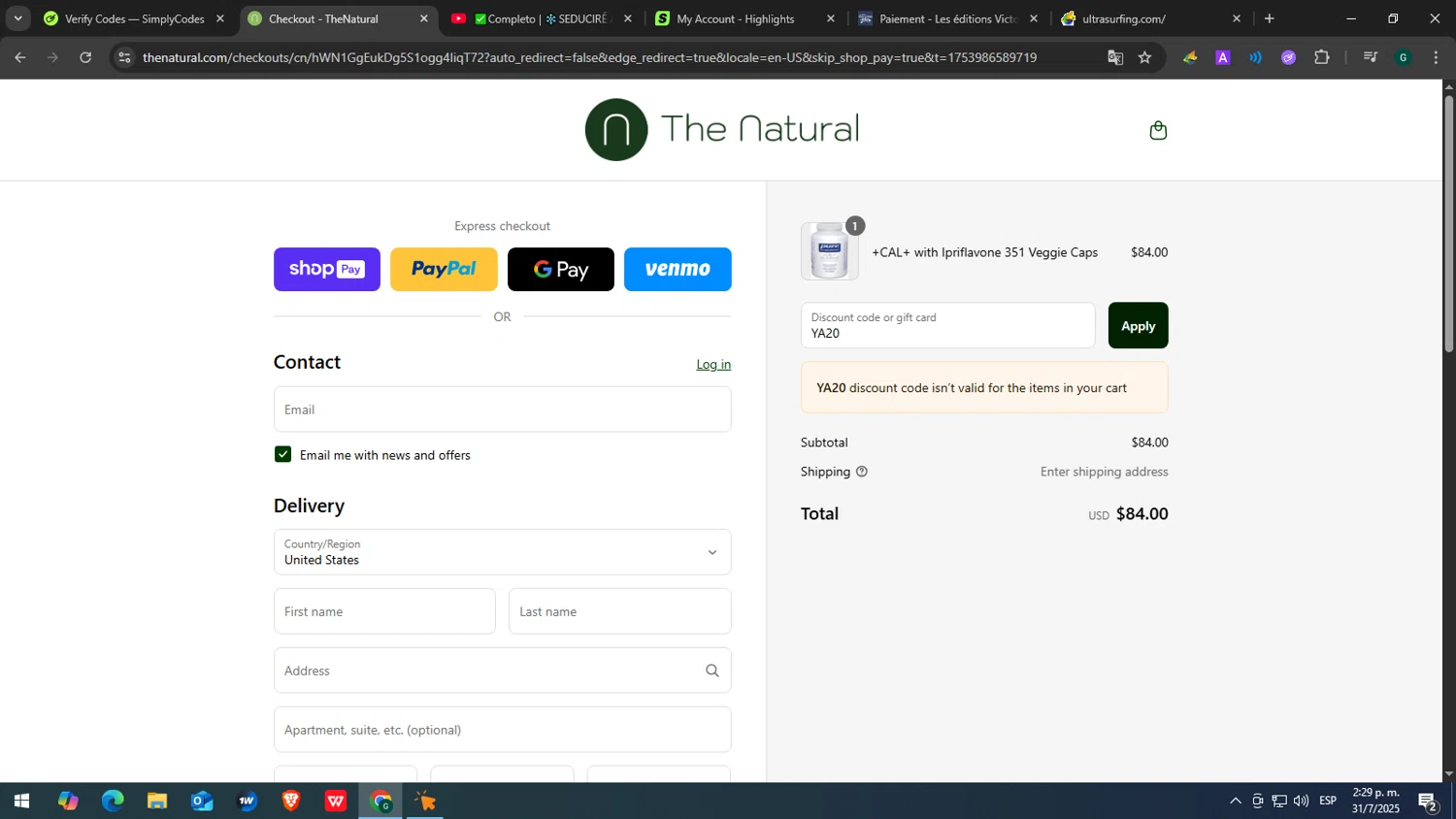Click the CAL+ product thumbnail

[830, 251]
